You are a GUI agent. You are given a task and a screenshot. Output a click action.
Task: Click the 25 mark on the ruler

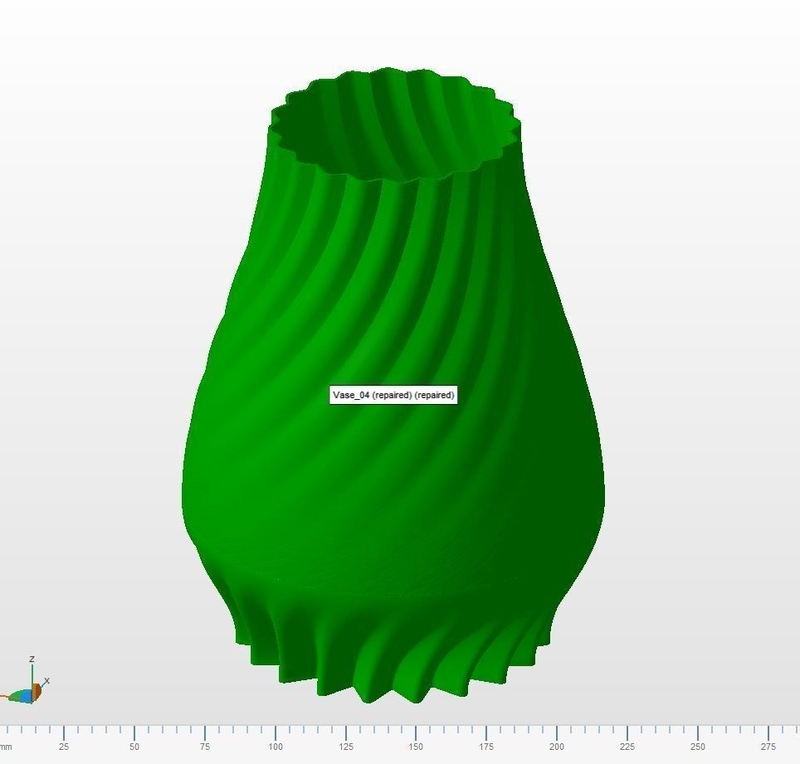[x=63, y=744]
